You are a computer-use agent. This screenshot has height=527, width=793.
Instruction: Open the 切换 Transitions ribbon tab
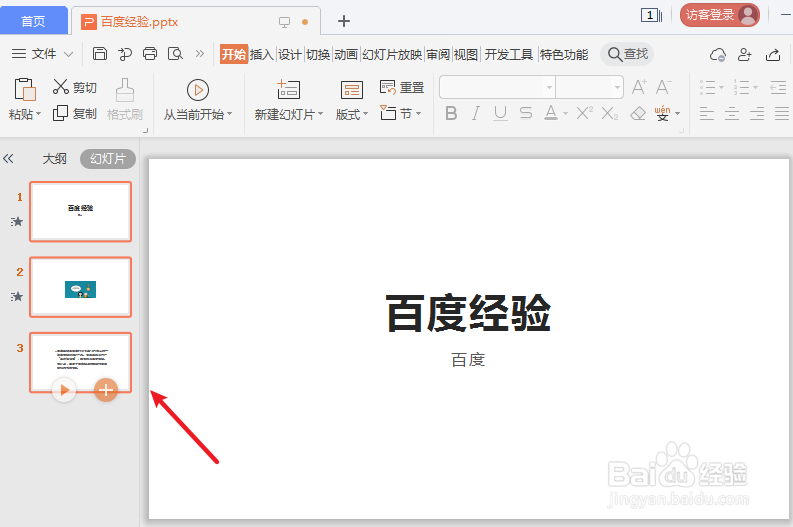point(318,54)
